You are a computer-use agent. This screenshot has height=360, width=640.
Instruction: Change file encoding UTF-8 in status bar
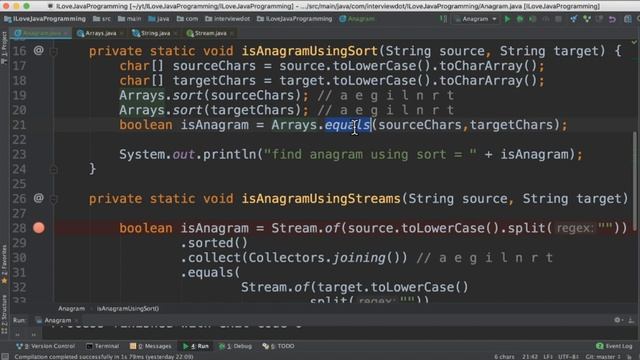[568, 357]
